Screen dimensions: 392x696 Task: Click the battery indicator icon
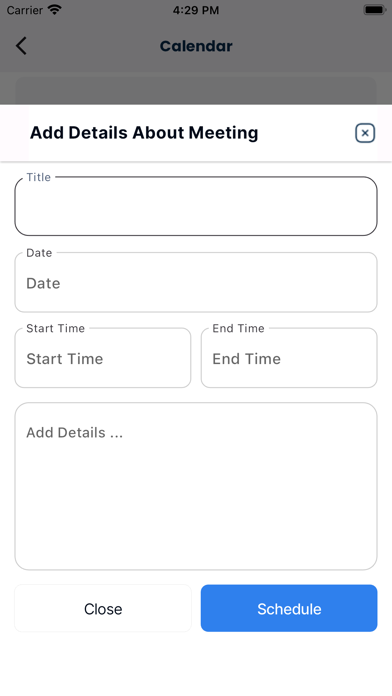pos(374,10)
